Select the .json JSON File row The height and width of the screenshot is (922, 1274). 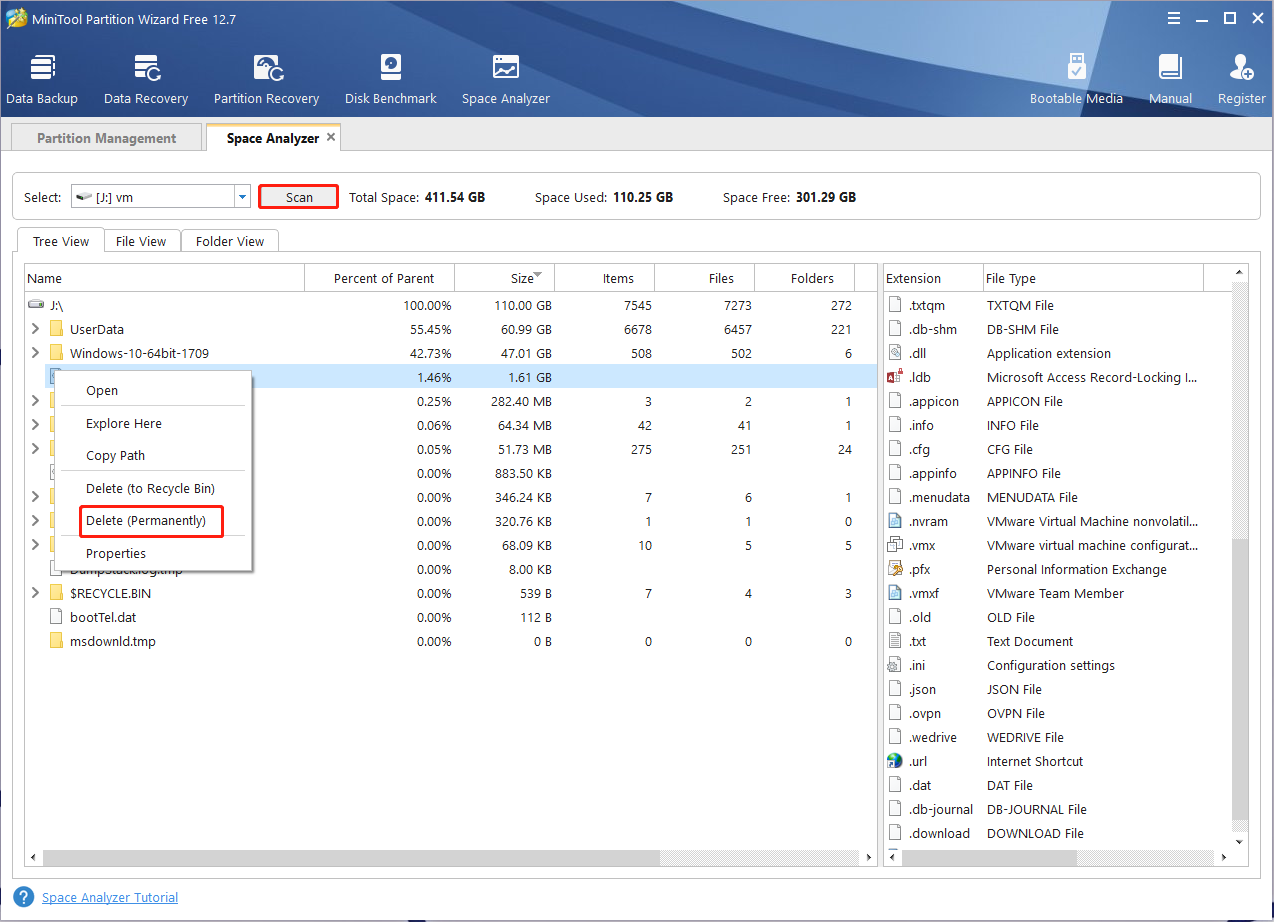pos(1058,689)
